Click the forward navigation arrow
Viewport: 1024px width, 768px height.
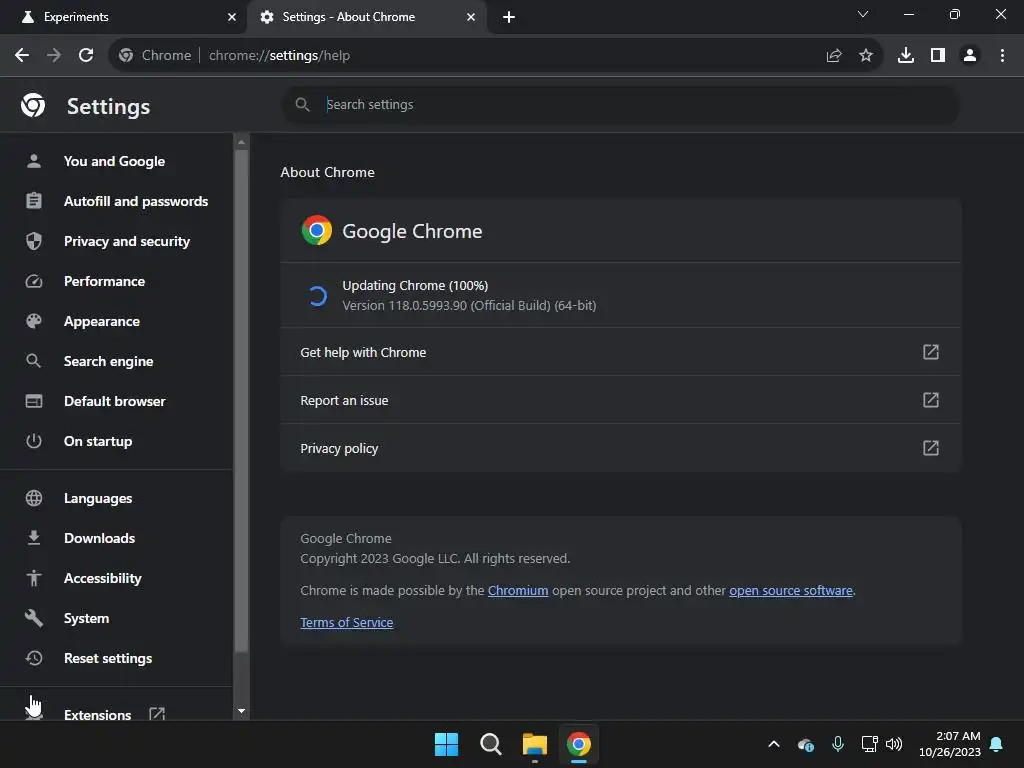(54, 56)
